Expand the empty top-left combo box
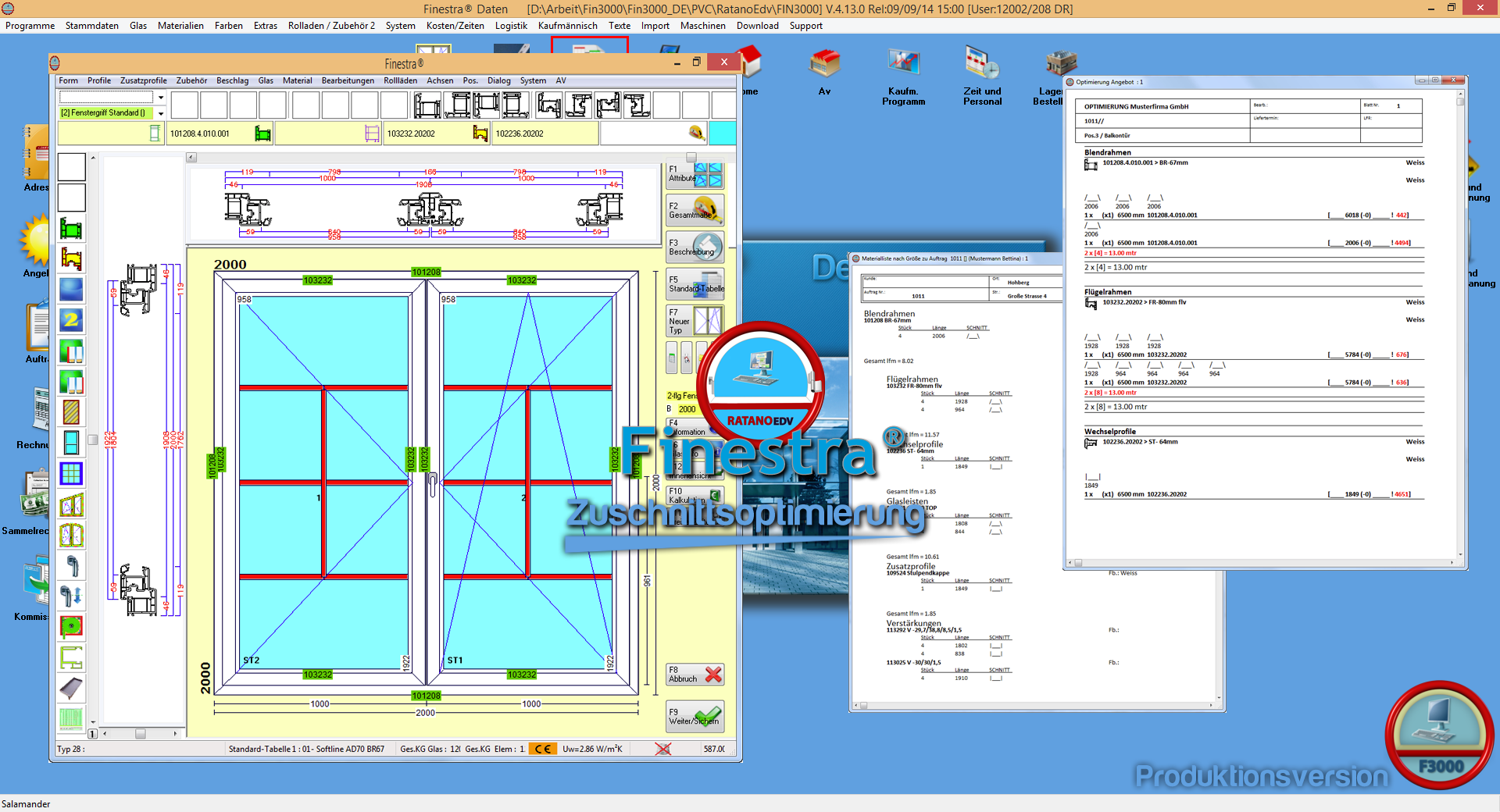The height and width of the screenshot is (812, 1500). click(x=161, y=98)
